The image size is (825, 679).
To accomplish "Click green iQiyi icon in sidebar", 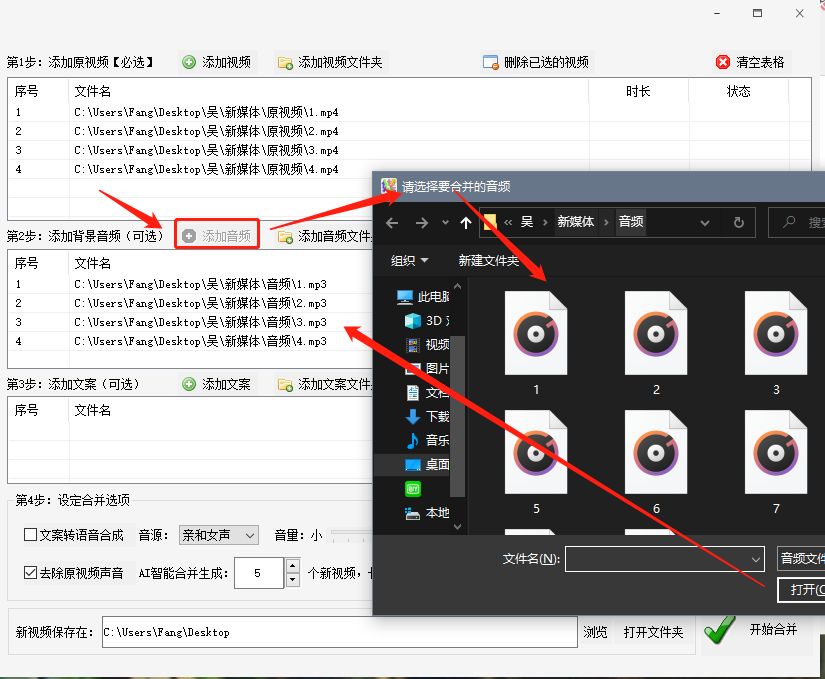I will (x=413, y=489).
